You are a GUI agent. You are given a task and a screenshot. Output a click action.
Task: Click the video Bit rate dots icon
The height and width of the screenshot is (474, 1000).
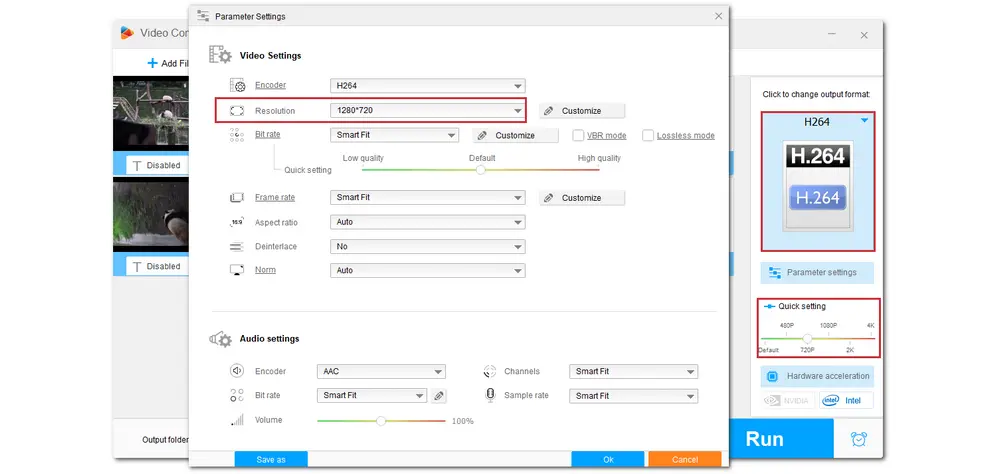[237, 135]
